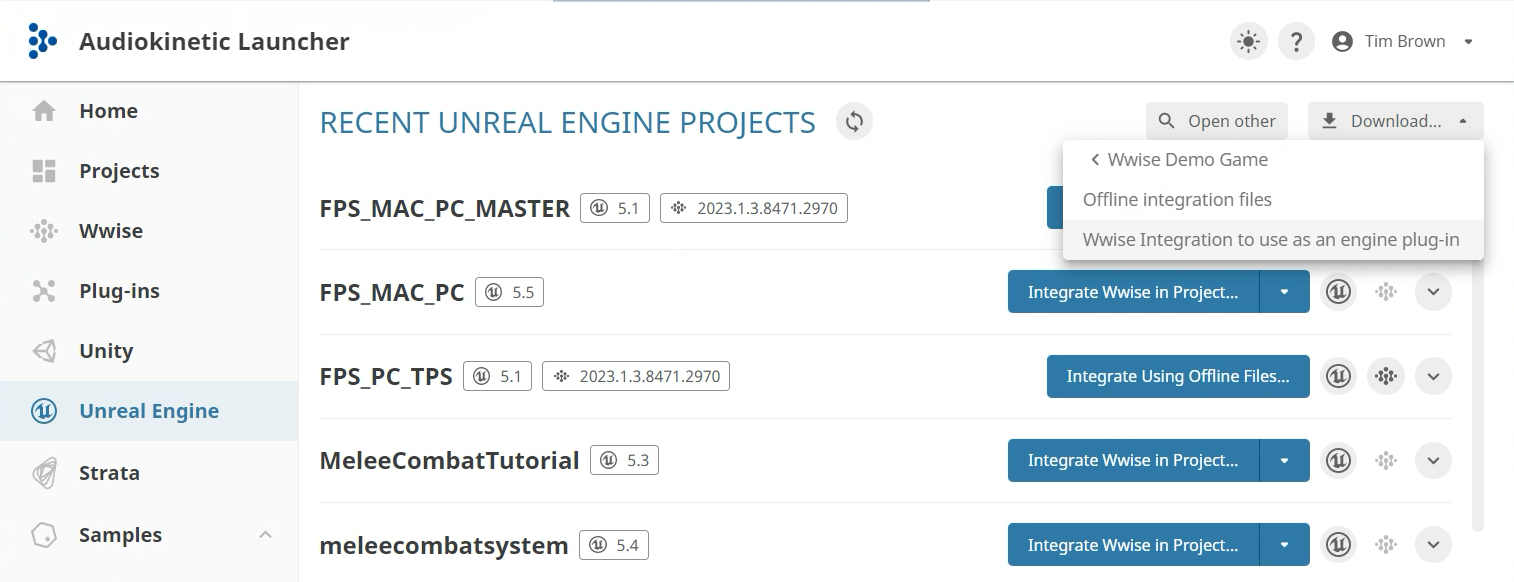The height and width of the screenshot is (582, 1514).
Task: Click Integrate Using Offline Files button
Action: (1178, 376)
